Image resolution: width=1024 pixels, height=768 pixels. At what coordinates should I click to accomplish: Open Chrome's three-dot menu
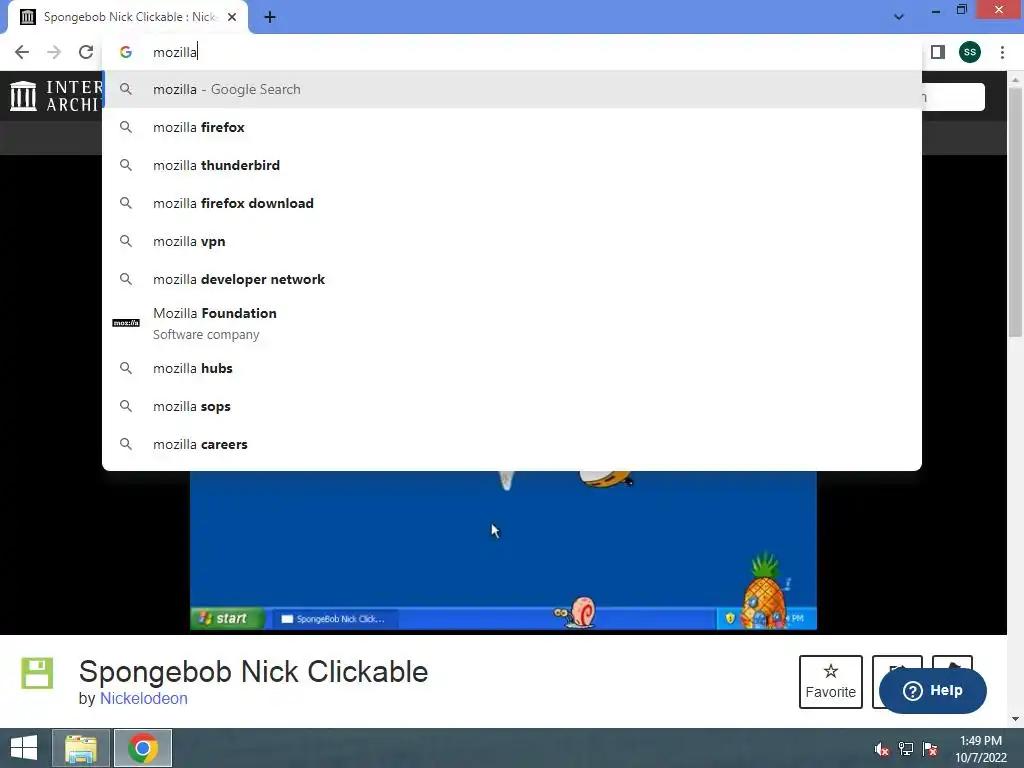click(1002, 52)
